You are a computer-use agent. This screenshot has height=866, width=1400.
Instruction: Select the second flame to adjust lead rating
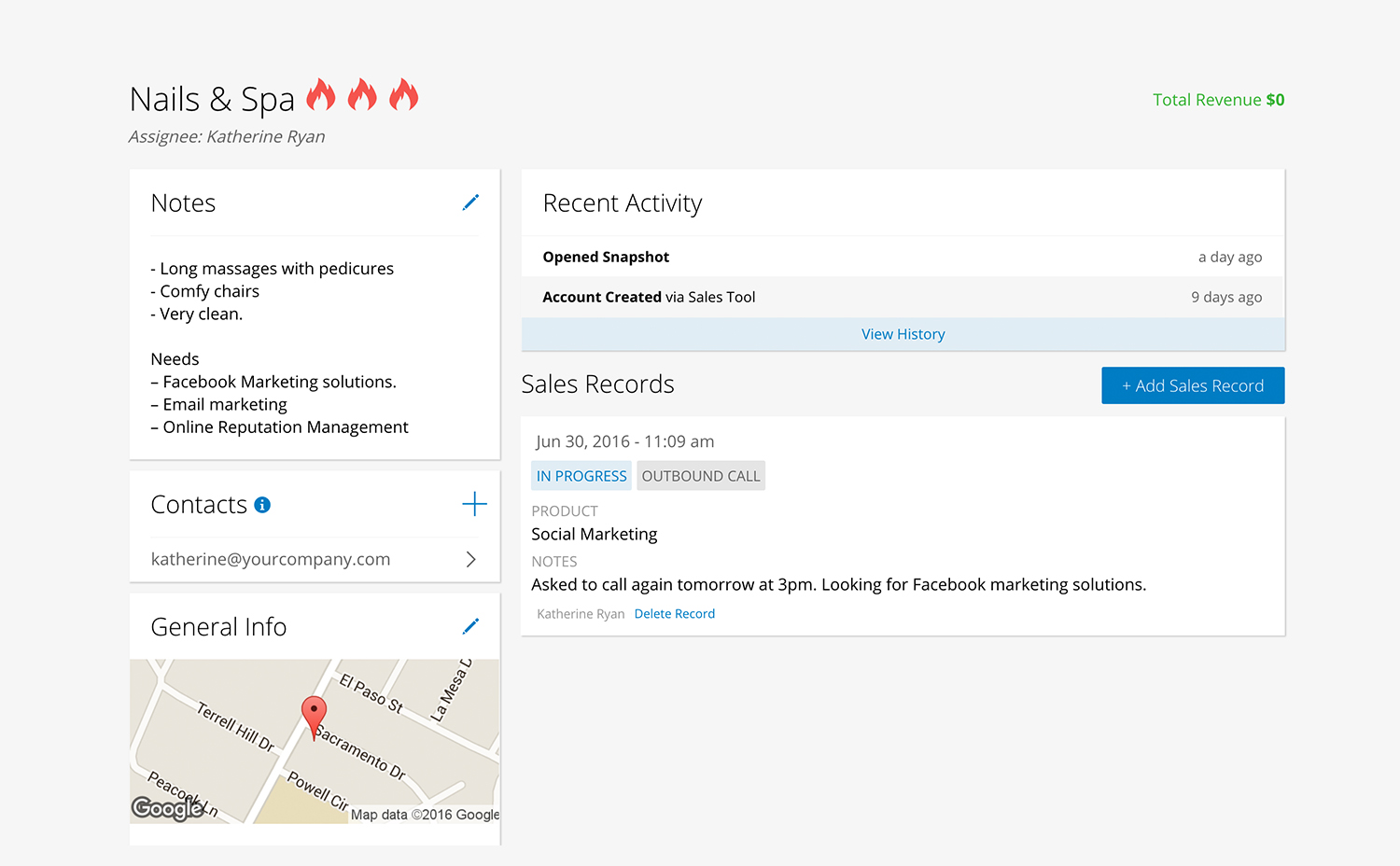click(x=363, y=94)
